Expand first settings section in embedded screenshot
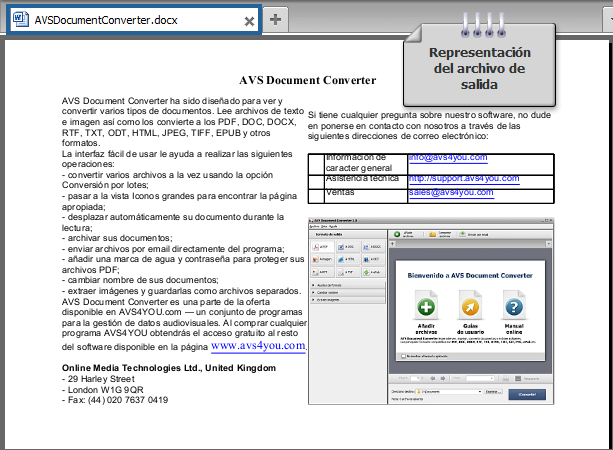This screenshot has width=613, height=450. coord(348,285)
